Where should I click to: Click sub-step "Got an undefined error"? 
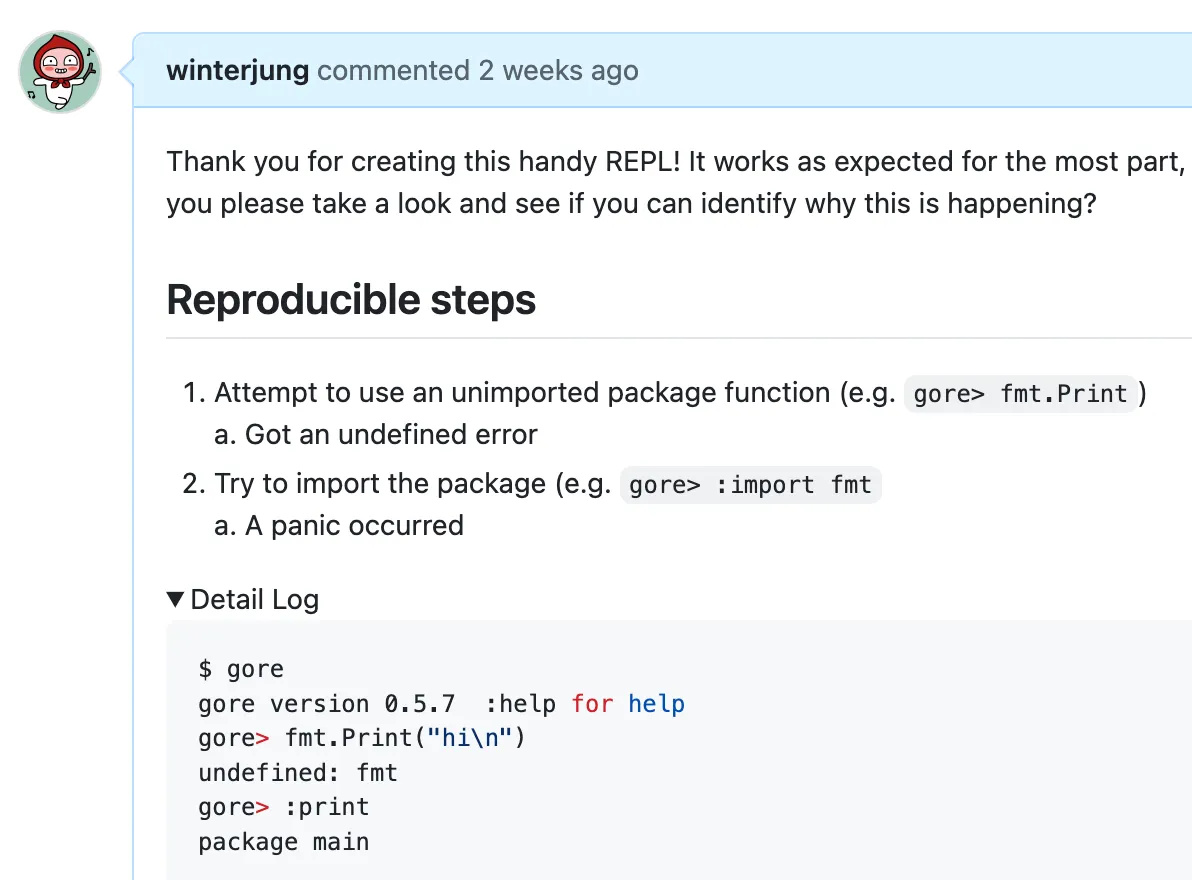pos(391,434)
